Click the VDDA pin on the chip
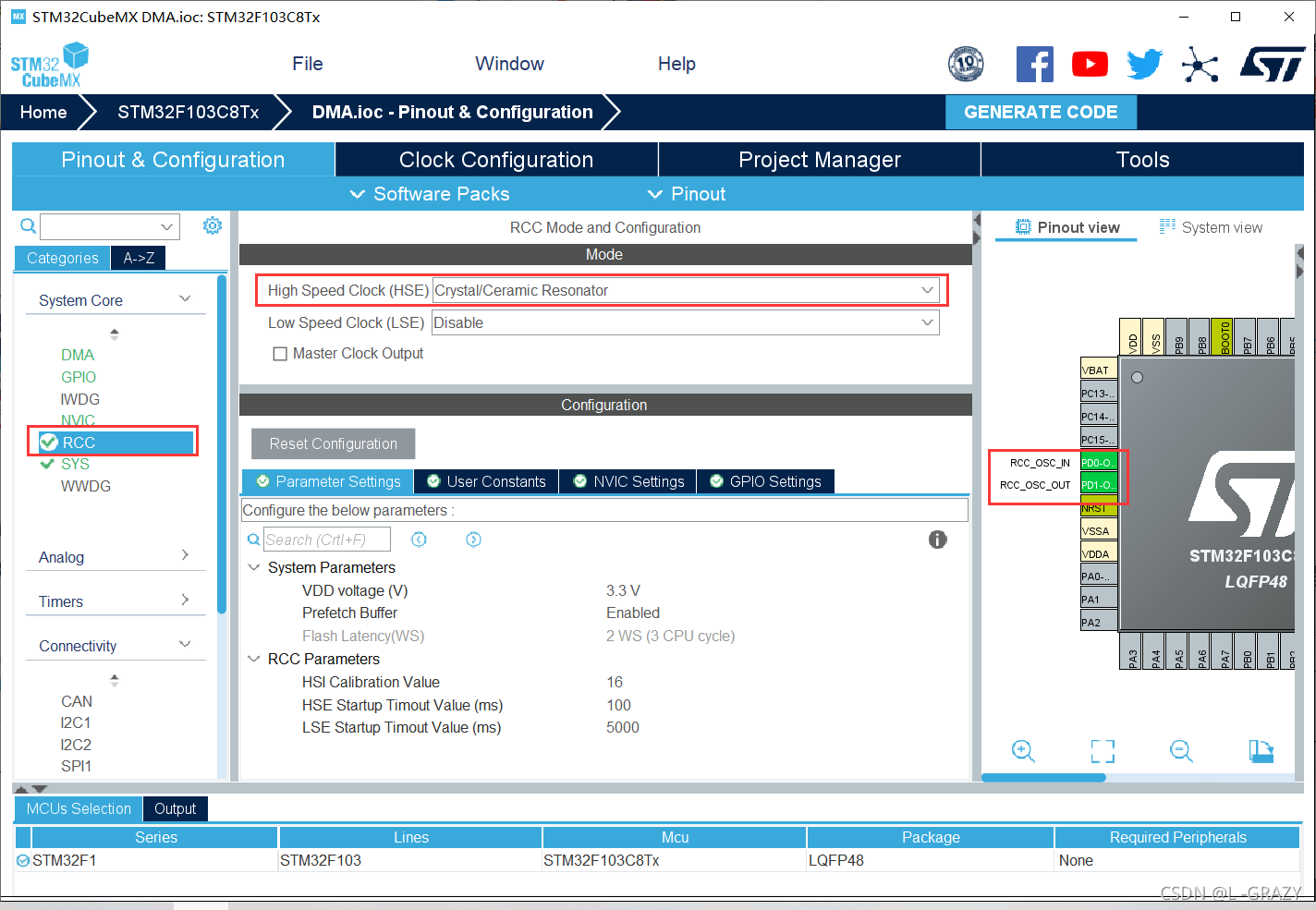 [1099, 553]
